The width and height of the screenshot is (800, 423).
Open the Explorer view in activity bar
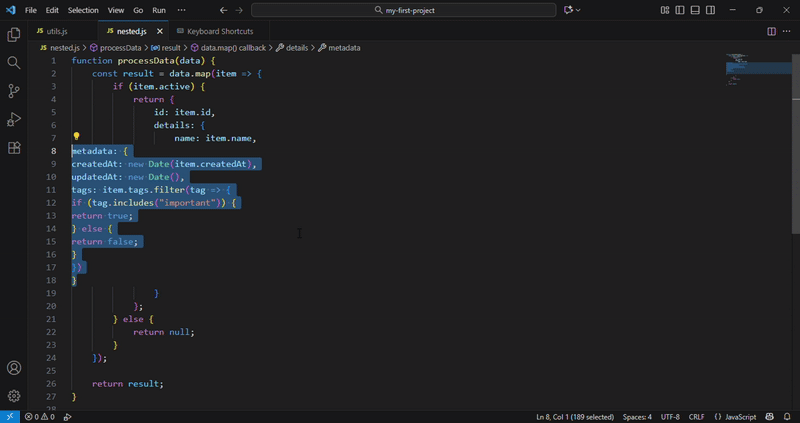click(x=14, y=35)
